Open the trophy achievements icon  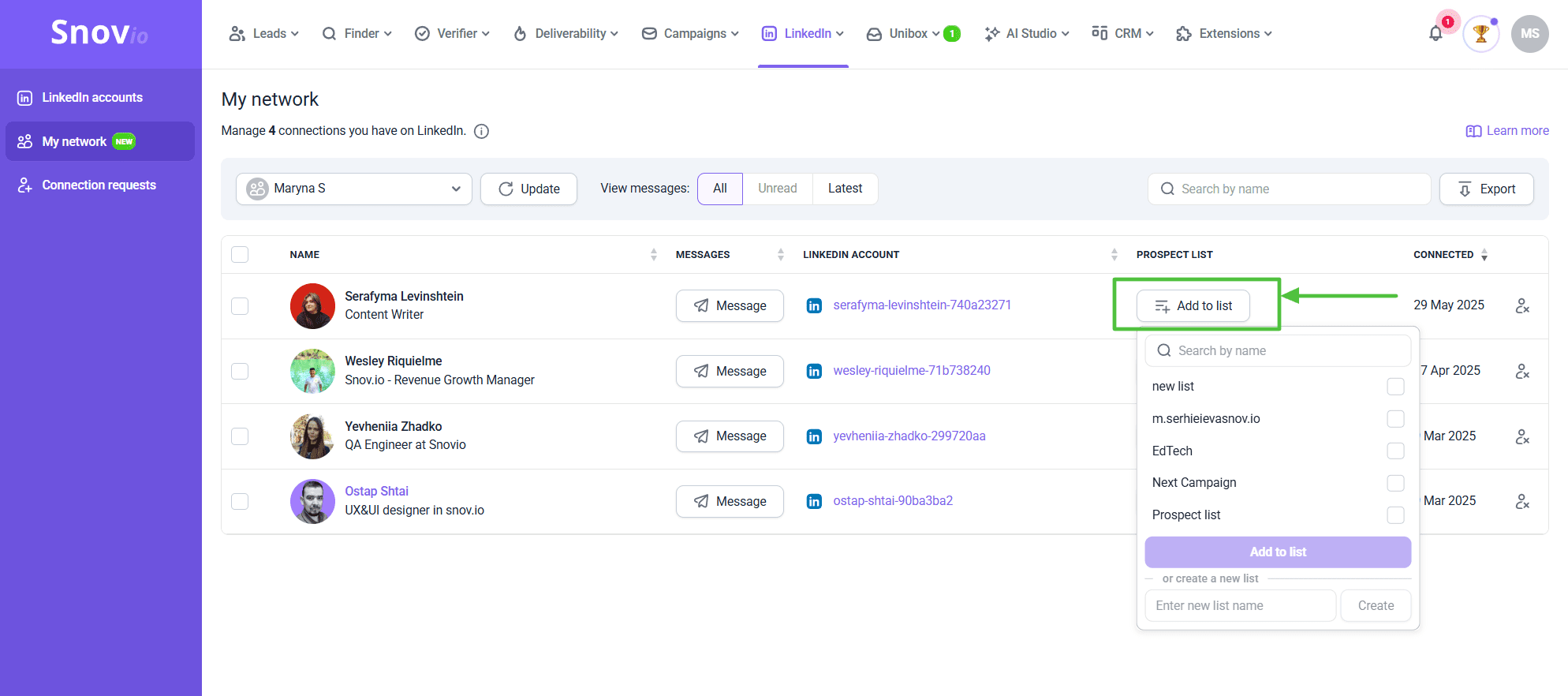coord(1480,34)
